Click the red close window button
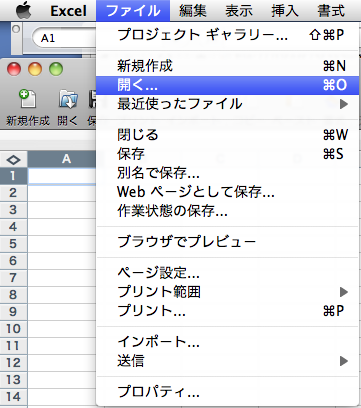This screenshot has width=361, height=408. [x=14, y=69]
